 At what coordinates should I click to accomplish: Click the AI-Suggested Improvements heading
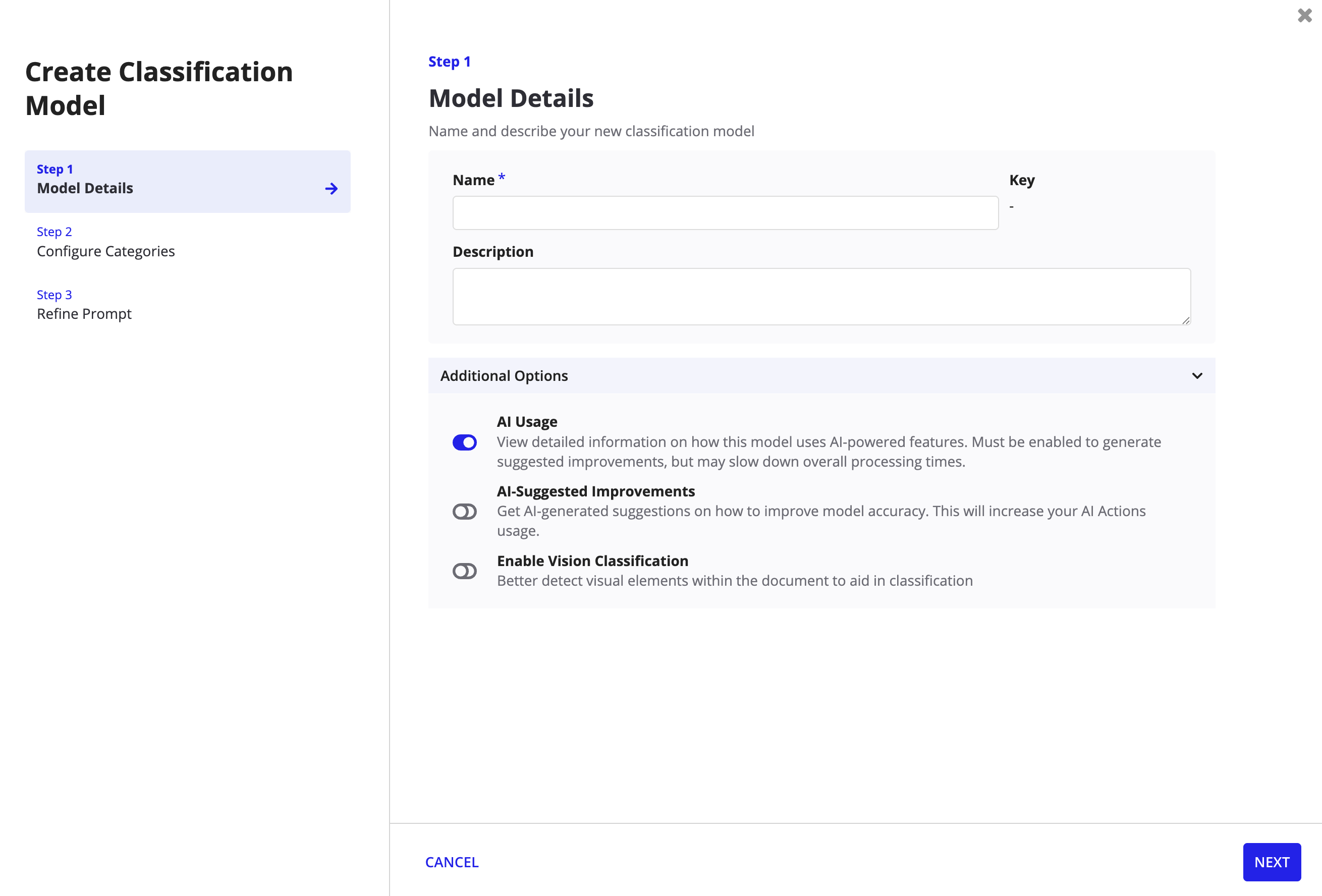(595, 491)
